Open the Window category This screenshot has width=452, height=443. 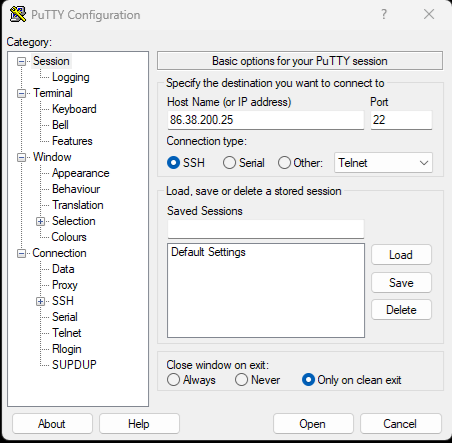pyautogui.click(x=52, y=157)
